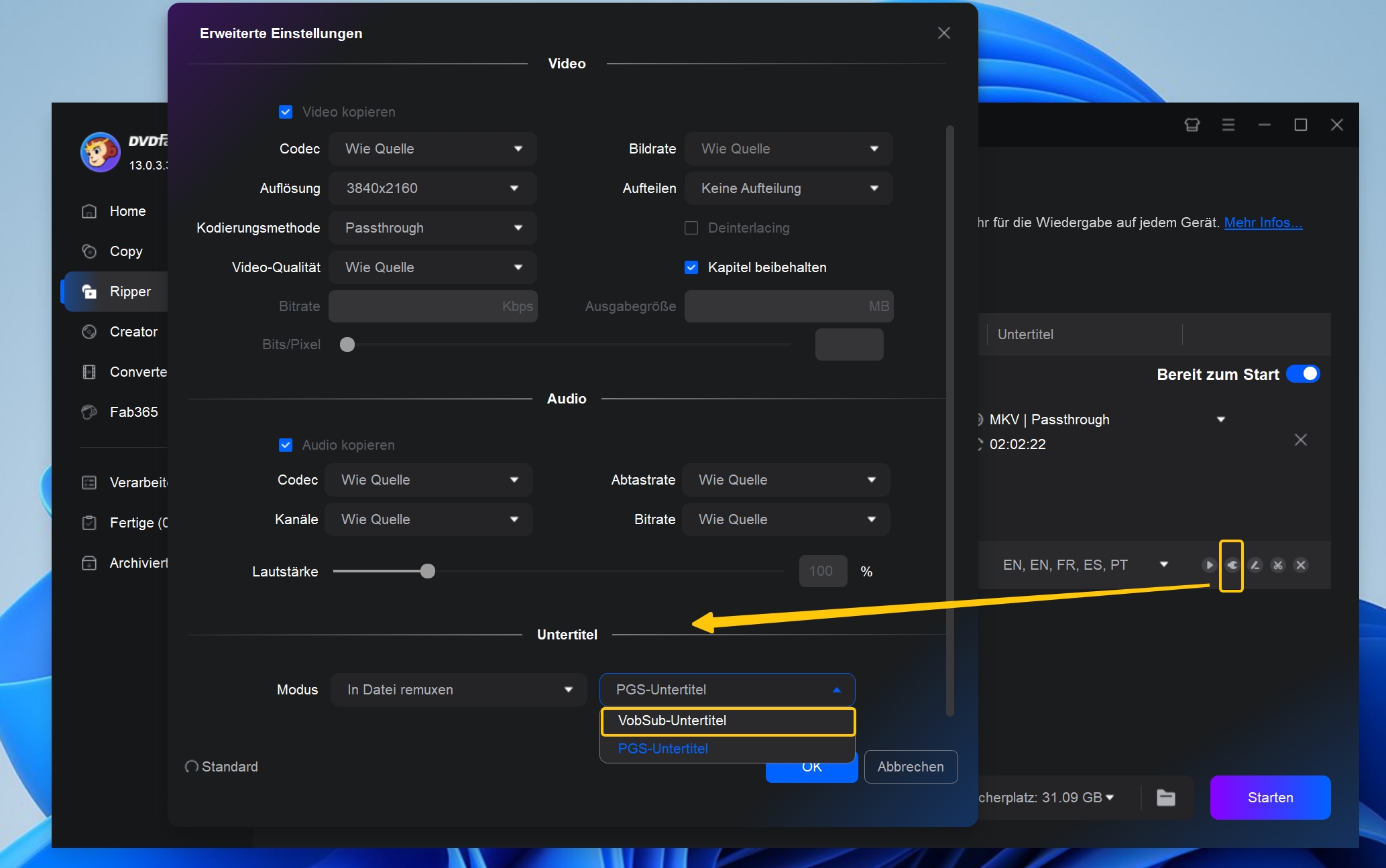Choose VobSub-Untertitel from the list
This screenshot has width=1386, height=868.
click(x=728, y=721)
